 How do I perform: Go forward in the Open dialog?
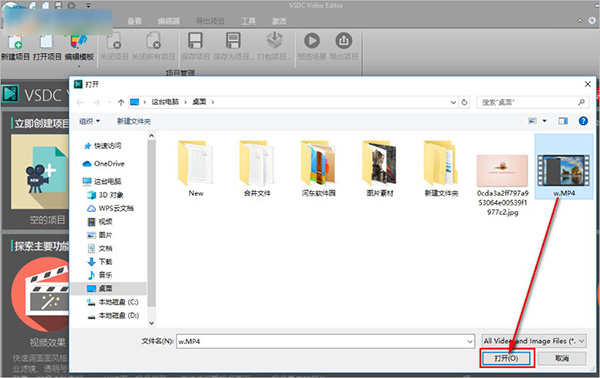[x=96, y=102]
